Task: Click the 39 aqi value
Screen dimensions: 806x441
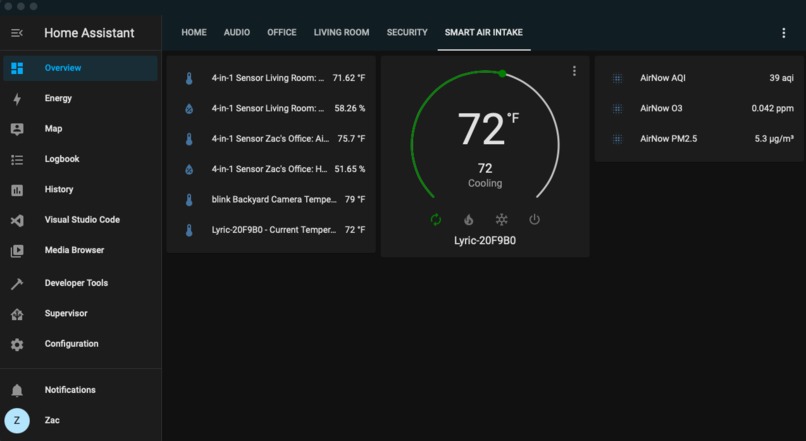Action: click(781, 78)
